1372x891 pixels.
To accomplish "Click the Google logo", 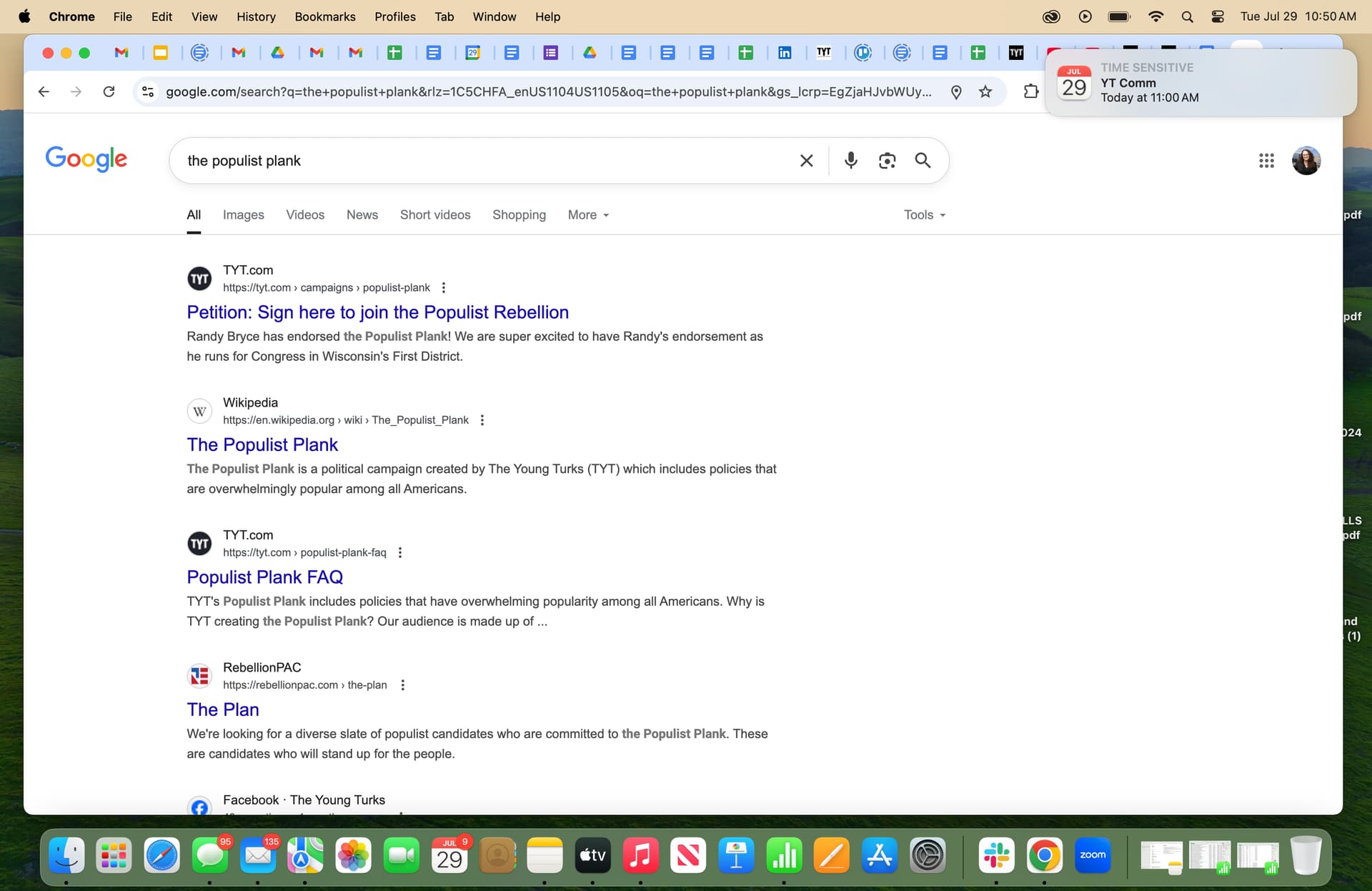I will coord(86,159).
